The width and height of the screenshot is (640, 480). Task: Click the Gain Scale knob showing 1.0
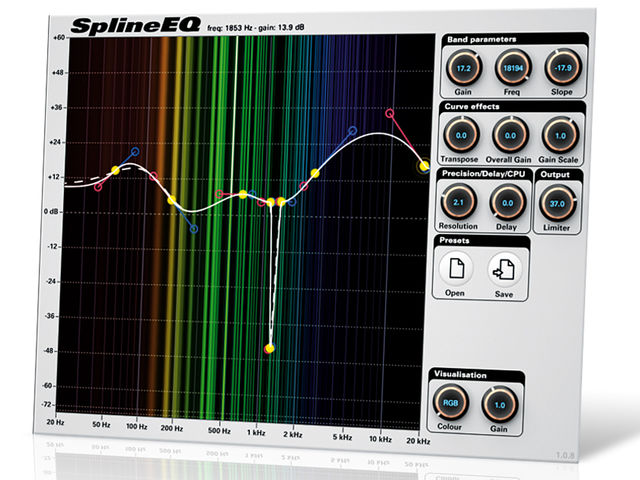pyautogui.click(x=560, y=136)
